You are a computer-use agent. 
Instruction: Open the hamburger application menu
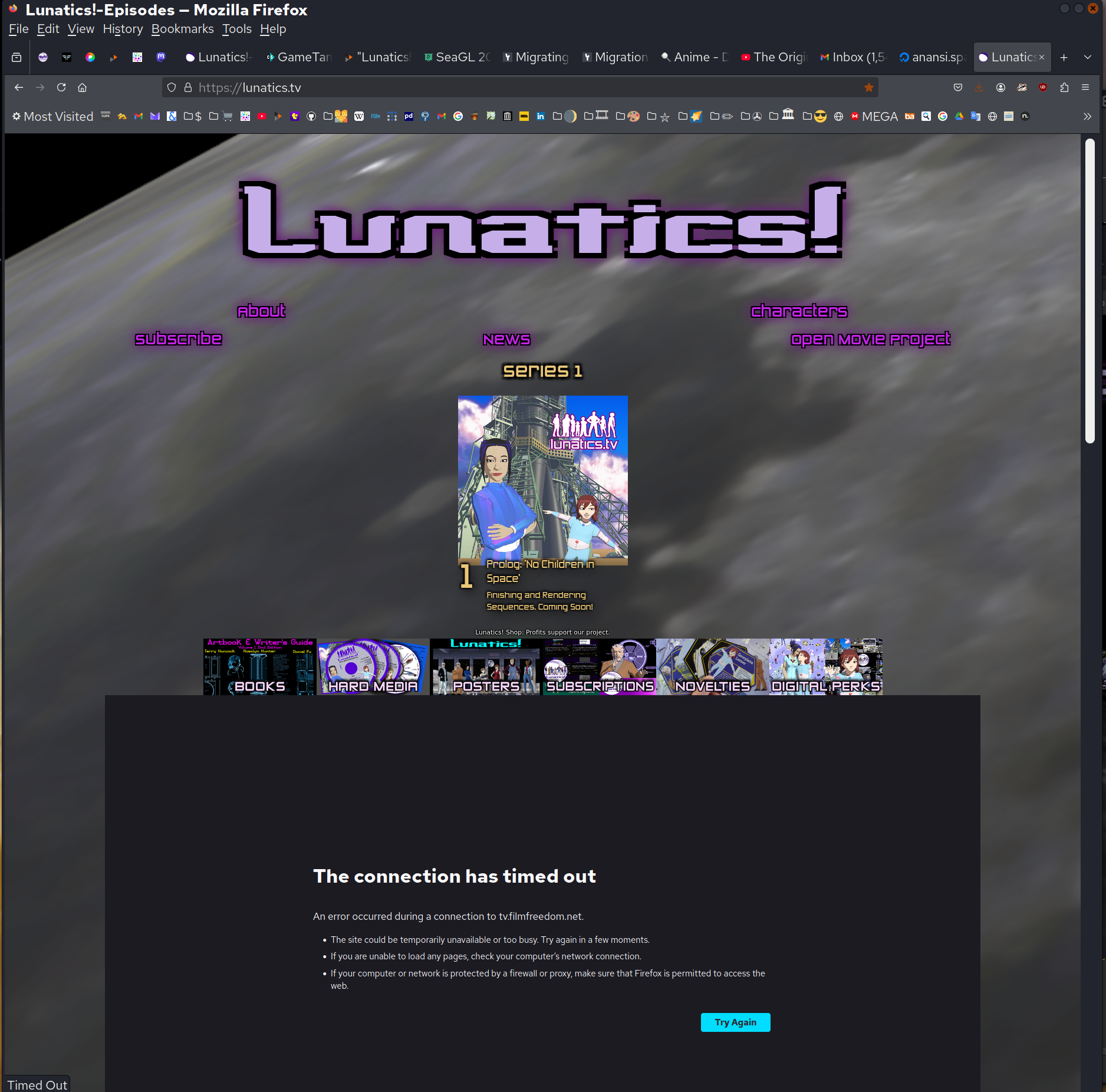[x=1085, y=87]
